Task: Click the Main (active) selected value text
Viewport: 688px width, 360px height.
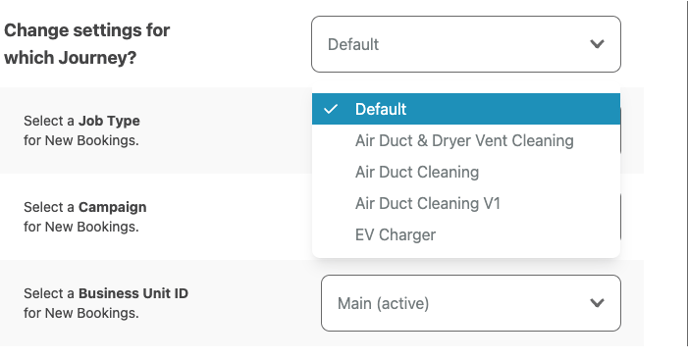Action: coord(383,303)
